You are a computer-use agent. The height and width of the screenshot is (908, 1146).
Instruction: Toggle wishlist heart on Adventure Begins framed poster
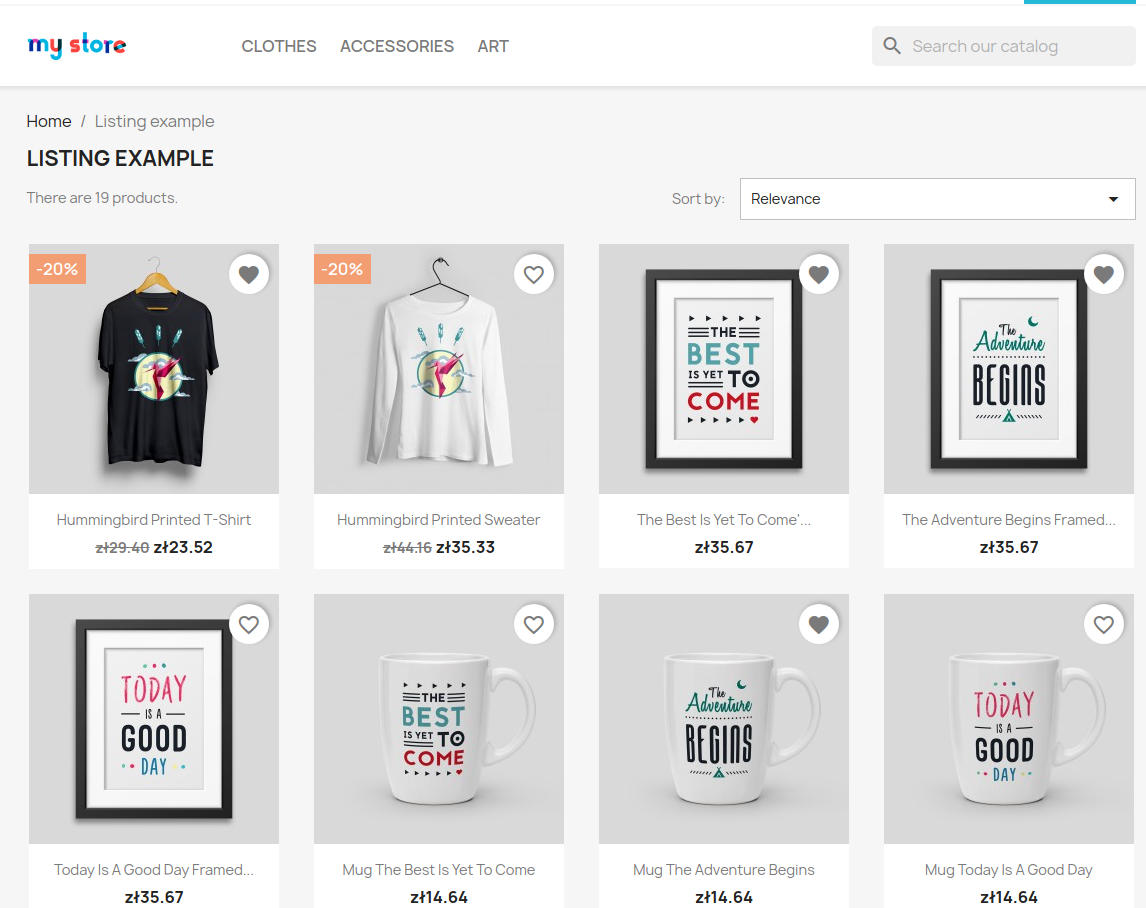(1104, 274)
